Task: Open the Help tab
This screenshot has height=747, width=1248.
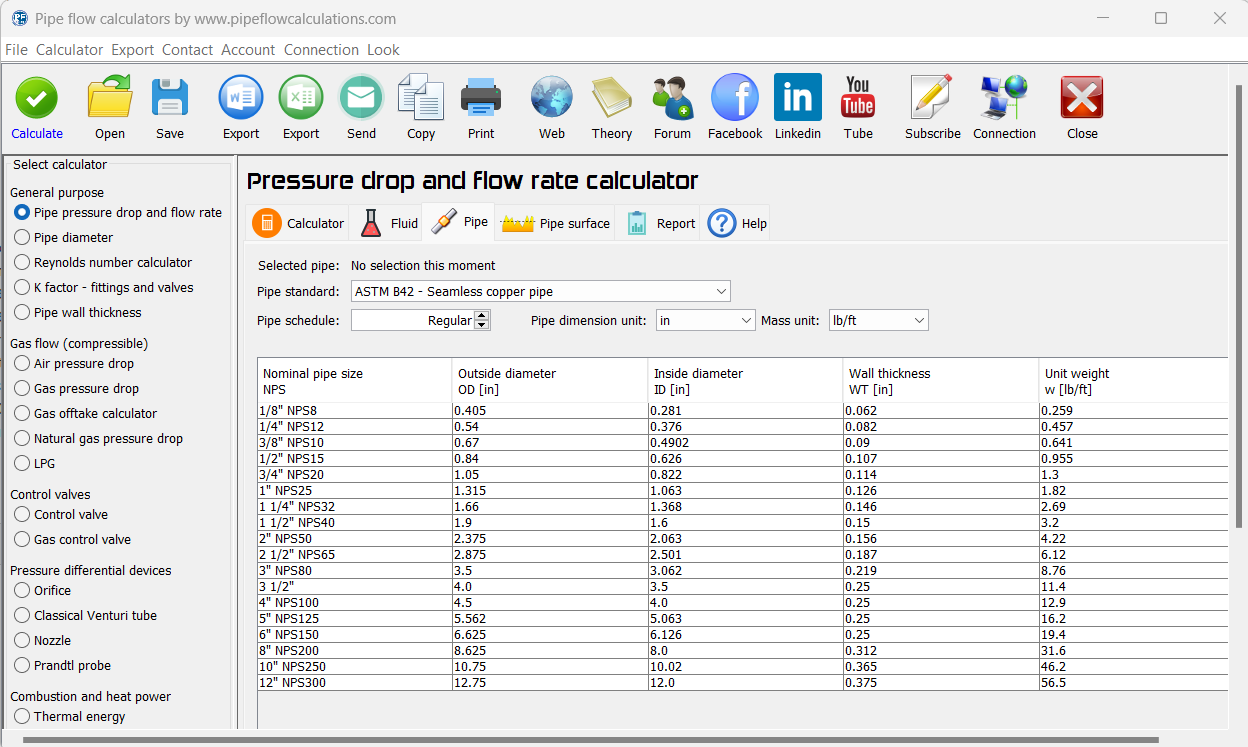Action: (736, 222)
